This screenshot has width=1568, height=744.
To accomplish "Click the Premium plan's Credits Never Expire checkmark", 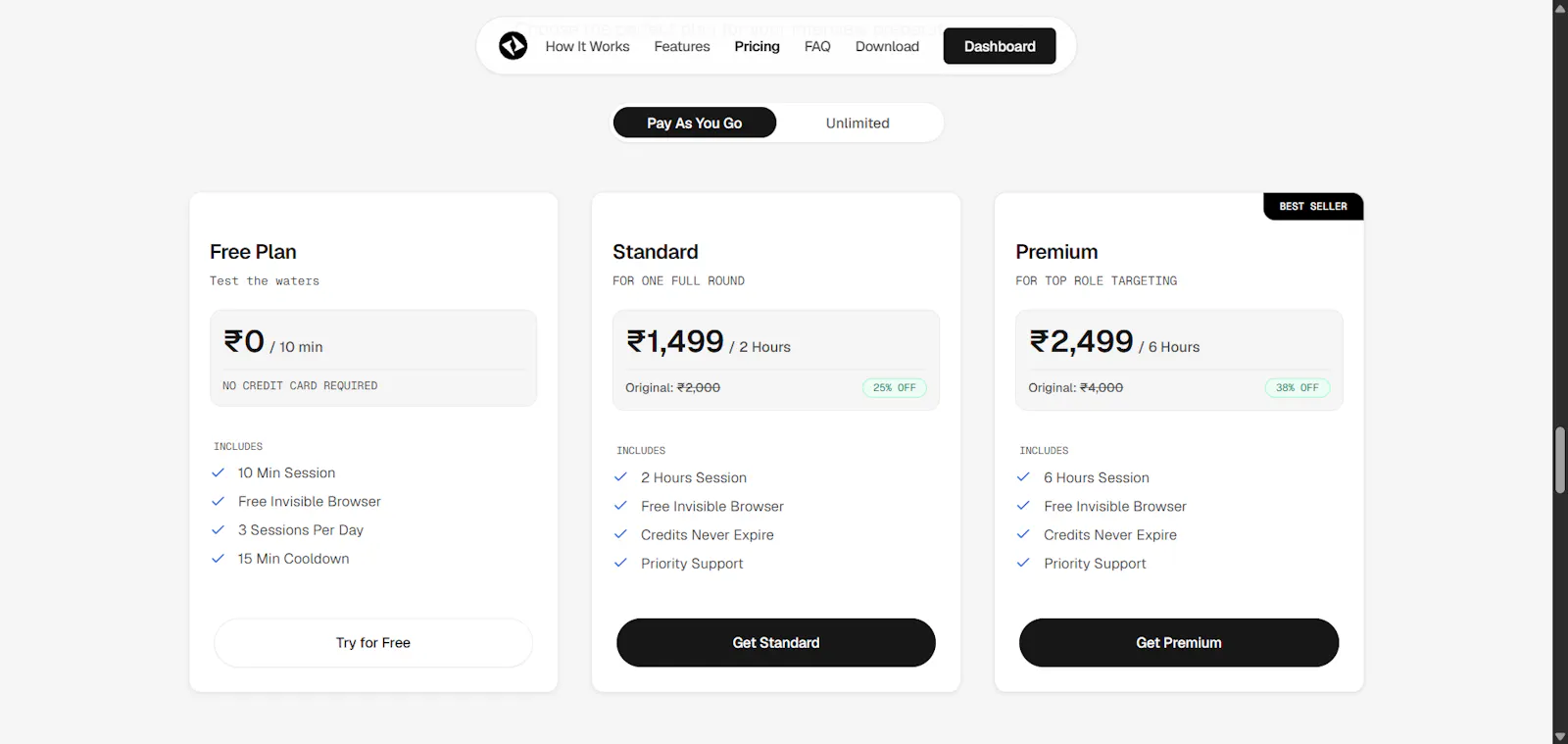I will [1023, 535].
